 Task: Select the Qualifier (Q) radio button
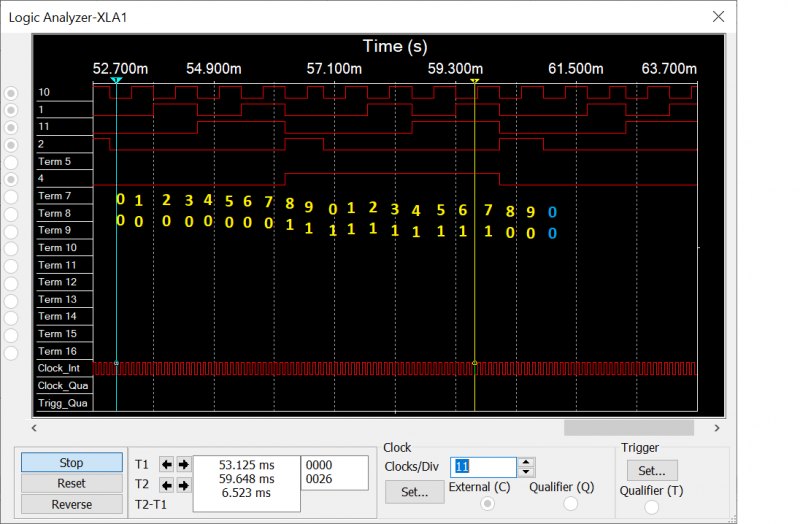(x=571, y=504)
